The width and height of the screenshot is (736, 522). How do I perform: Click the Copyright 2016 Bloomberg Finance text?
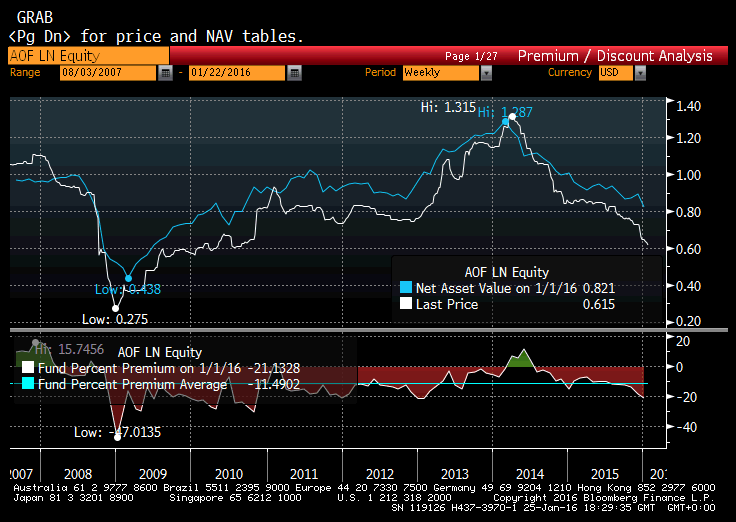[604, 498]
